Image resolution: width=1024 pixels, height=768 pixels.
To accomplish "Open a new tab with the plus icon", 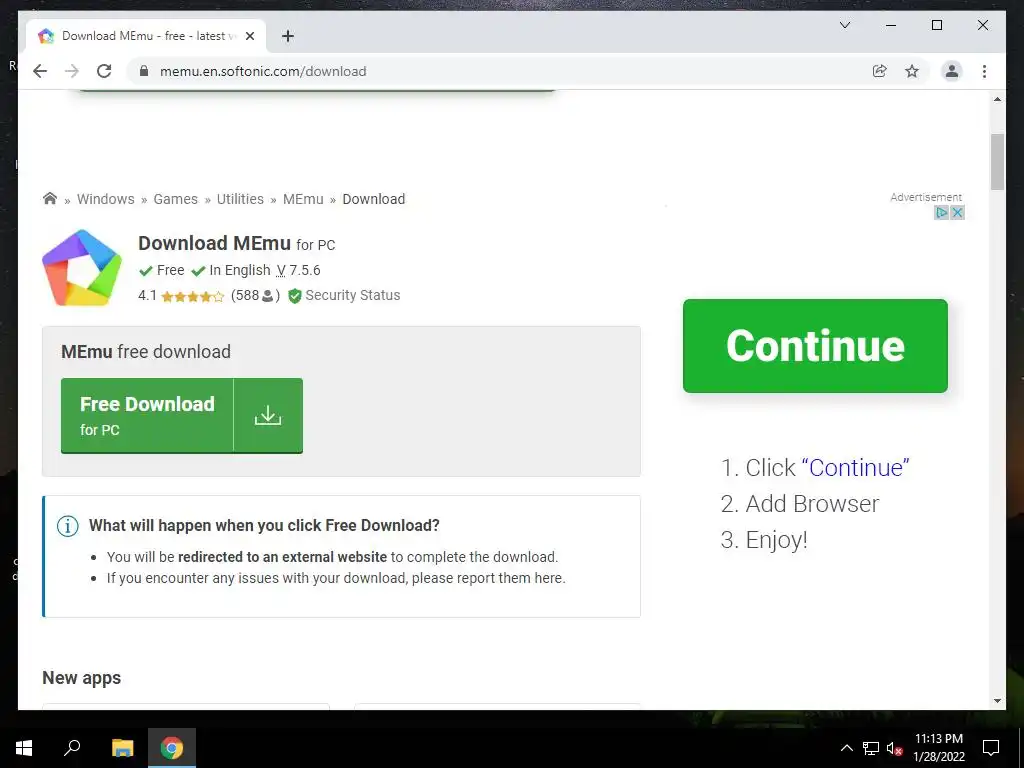I will (287, 36).
